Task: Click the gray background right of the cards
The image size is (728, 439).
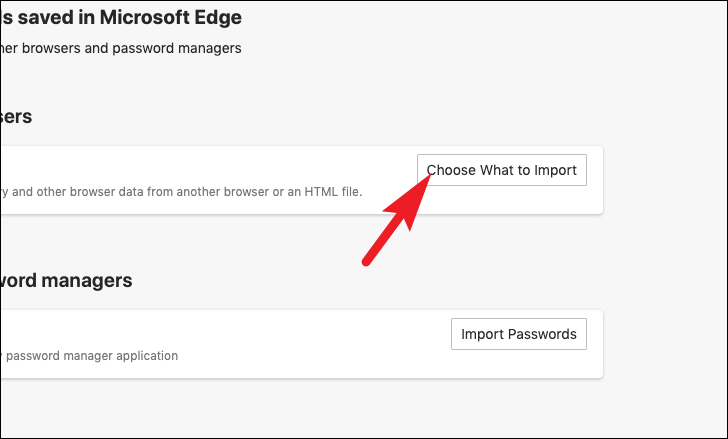Action: [666, 260]
